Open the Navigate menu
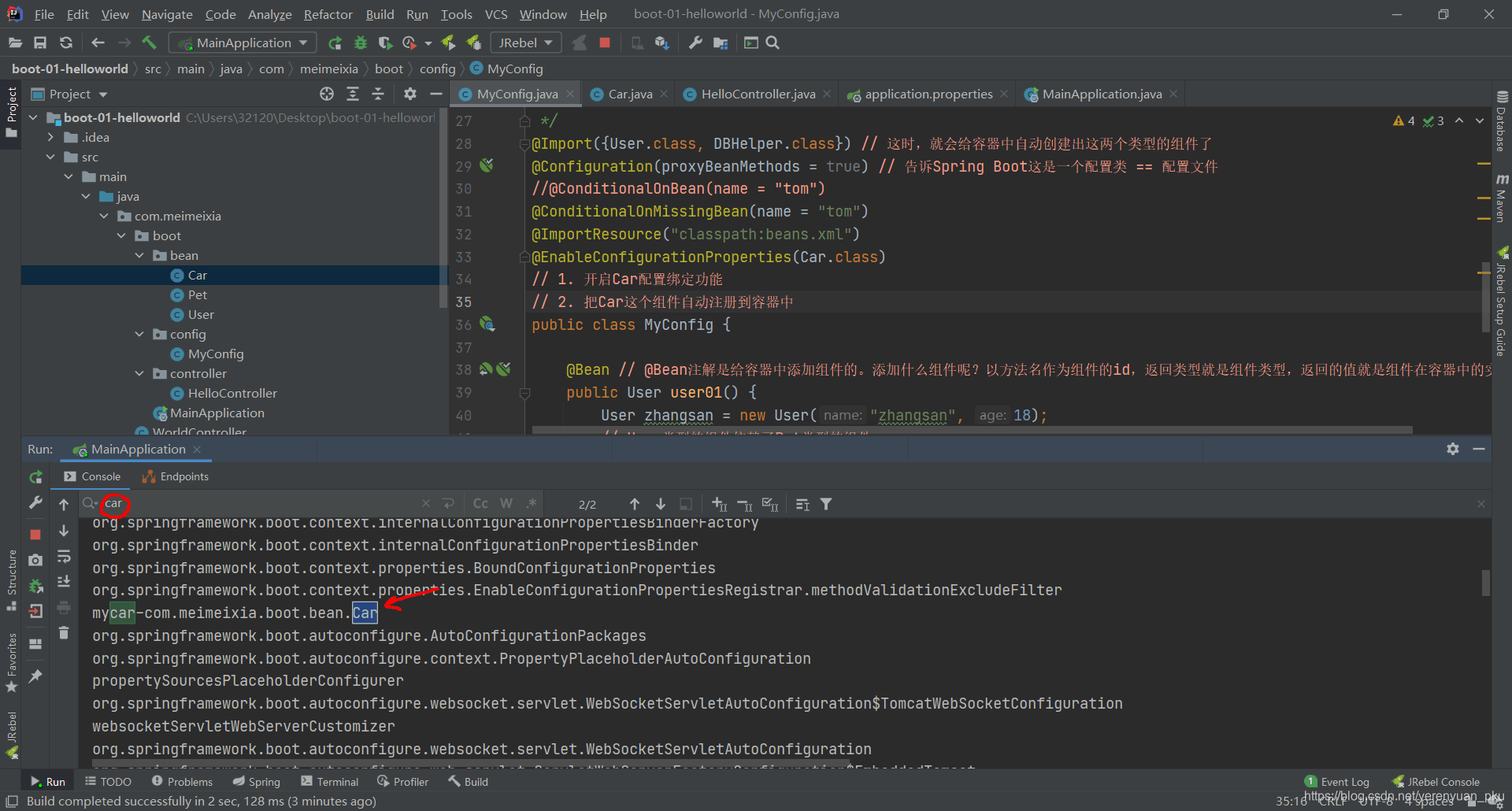 (x=167, y=14)
